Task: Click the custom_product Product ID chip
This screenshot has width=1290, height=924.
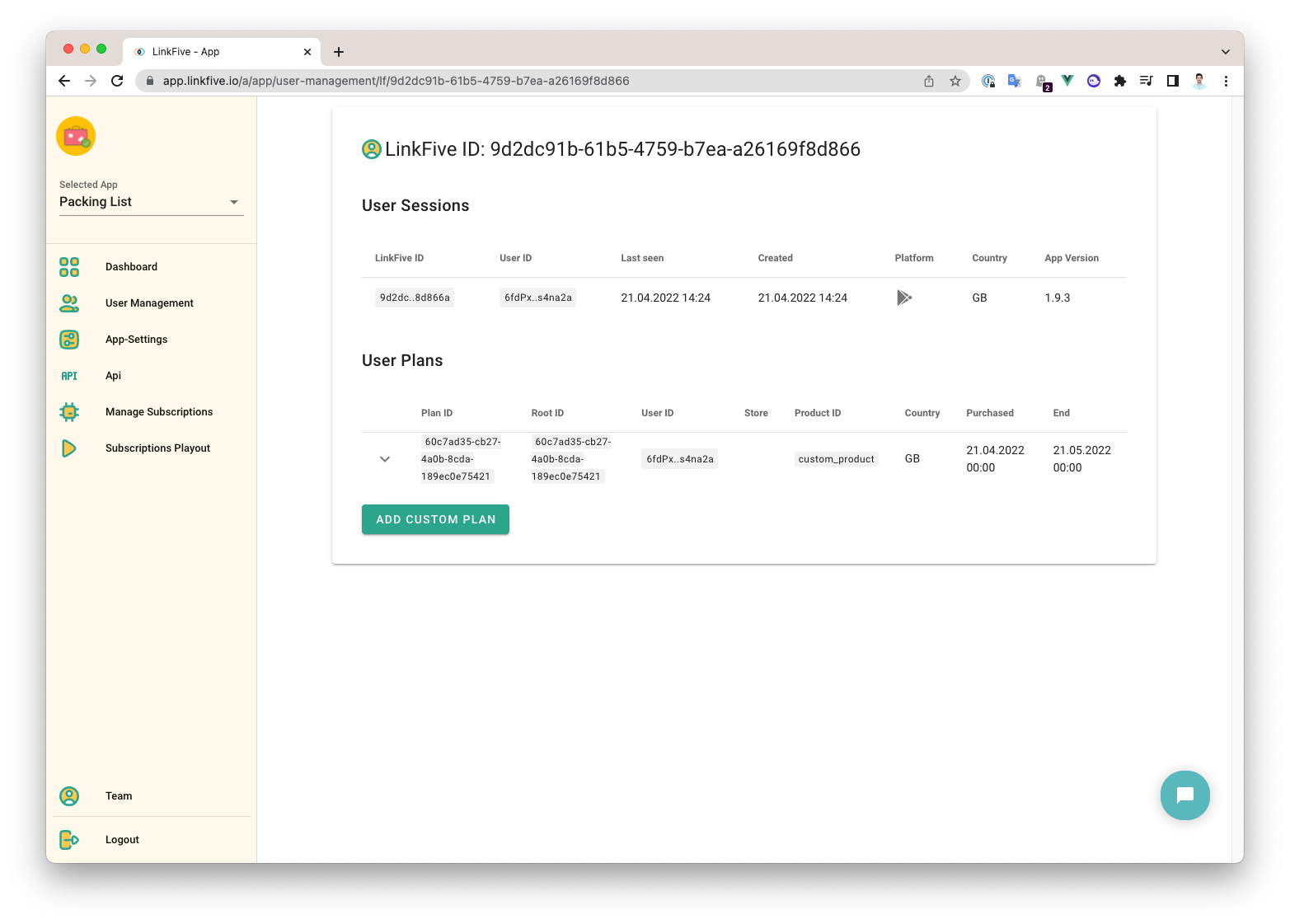Action: (x=836, y=459)
